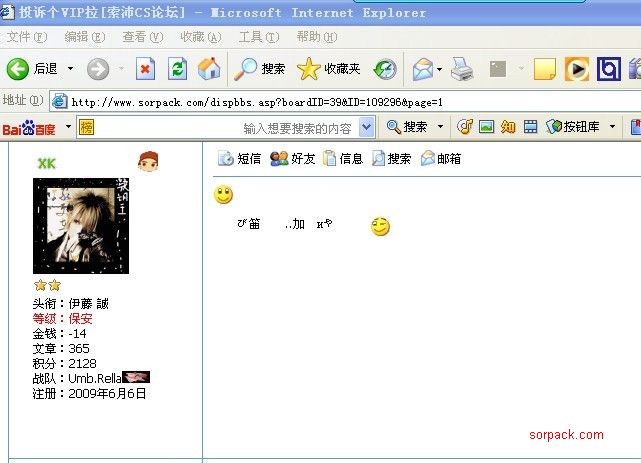Refresh the page with the Refresh icon
Image resolution: width=641 pixels, height=463 pixels.
(x=177, y=69)
